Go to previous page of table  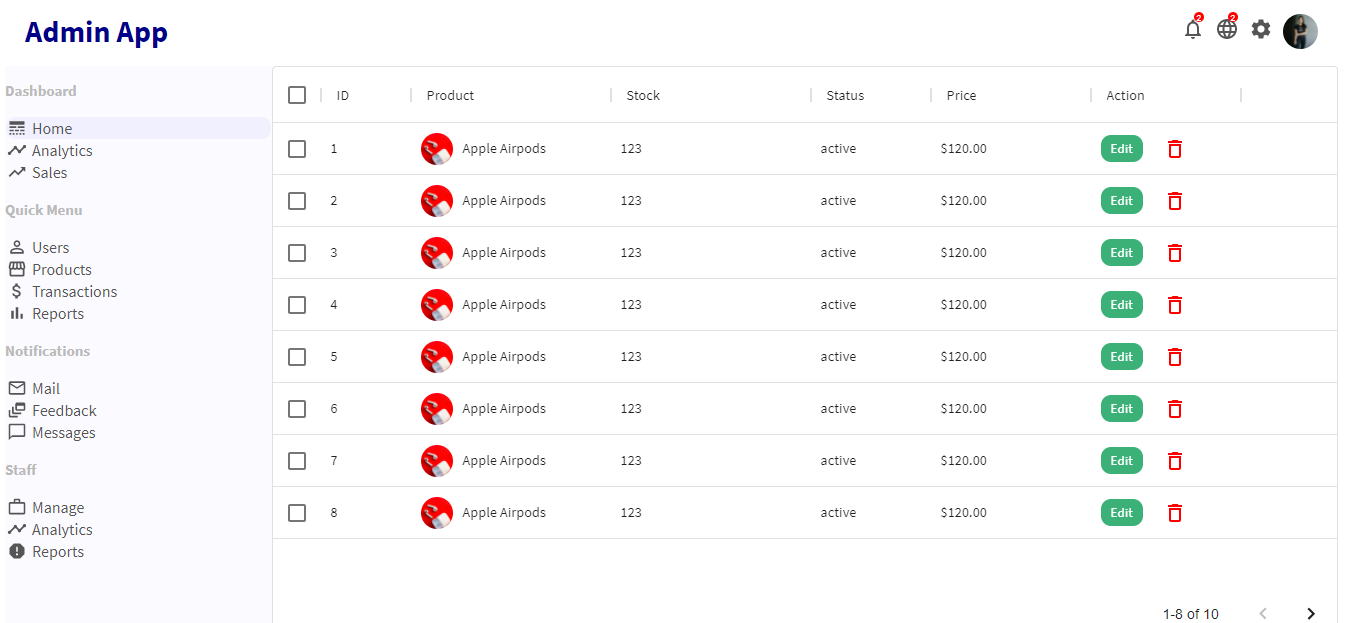[1263, 614]
